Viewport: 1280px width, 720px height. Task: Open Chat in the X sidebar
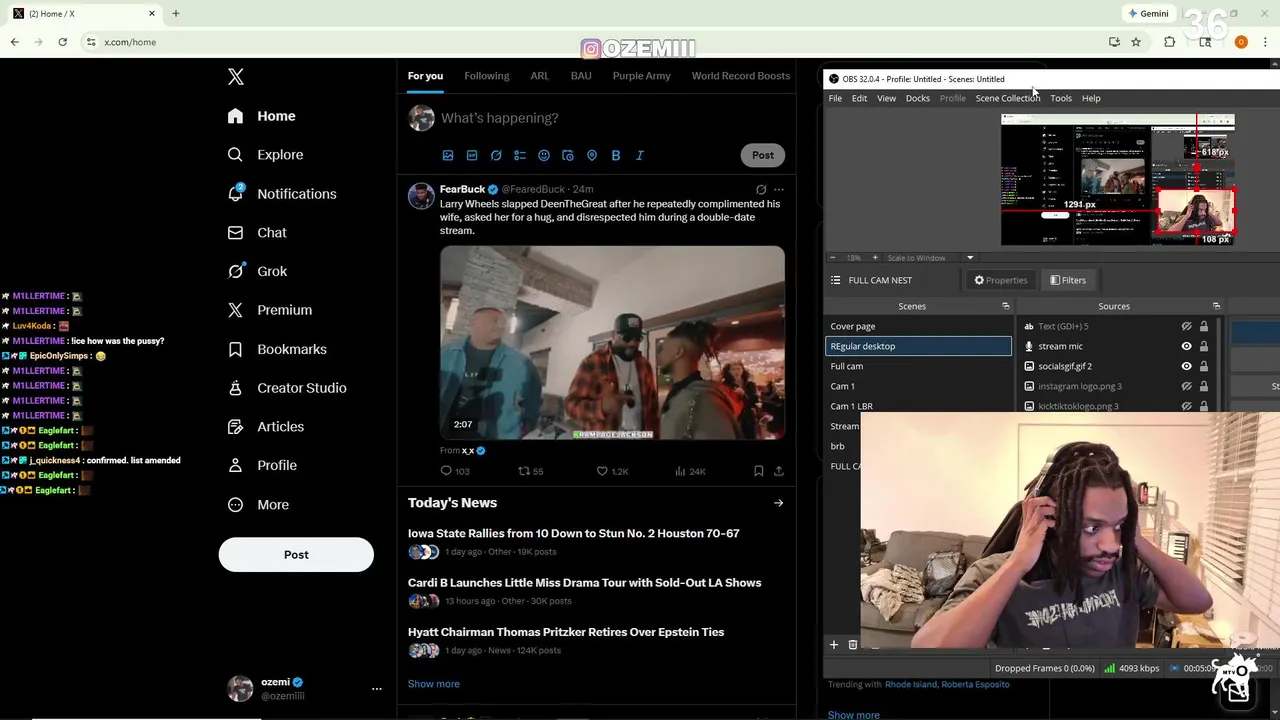pos(257,232)
